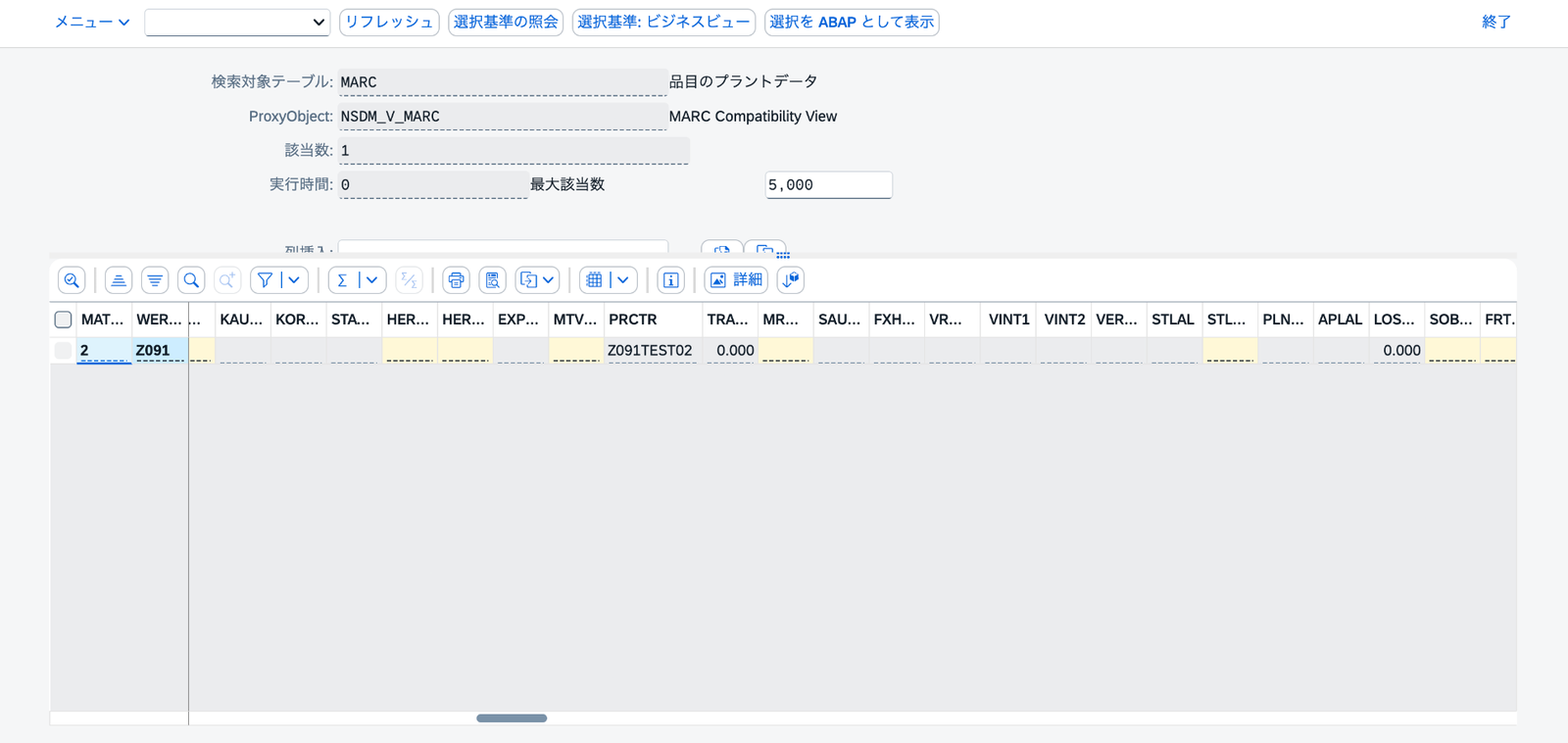Open the details magnifier icon in ALV toolbar
This screenshot has height=743, width=1568.
click(72, 280)
